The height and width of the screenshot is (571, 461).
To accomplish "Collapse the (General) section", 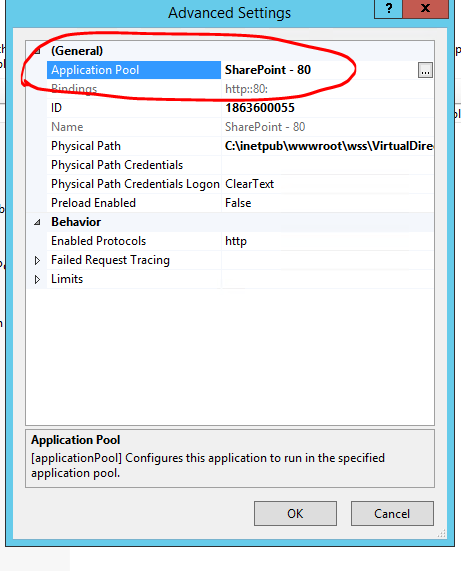I will pos(37,51).
